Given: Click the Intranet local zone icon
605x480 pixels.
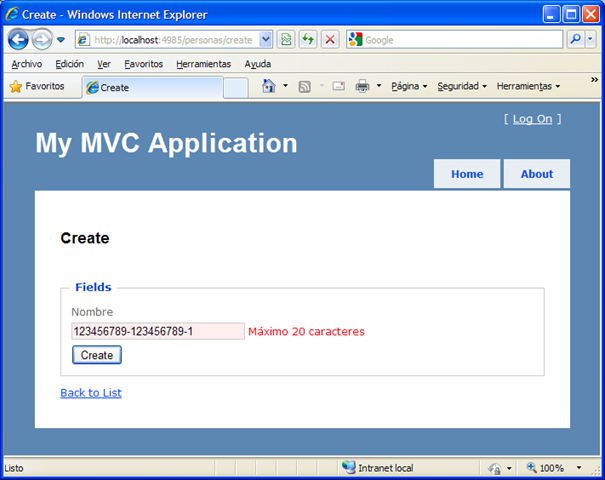Looking at the screenshot, I should [x=349, y=468].
